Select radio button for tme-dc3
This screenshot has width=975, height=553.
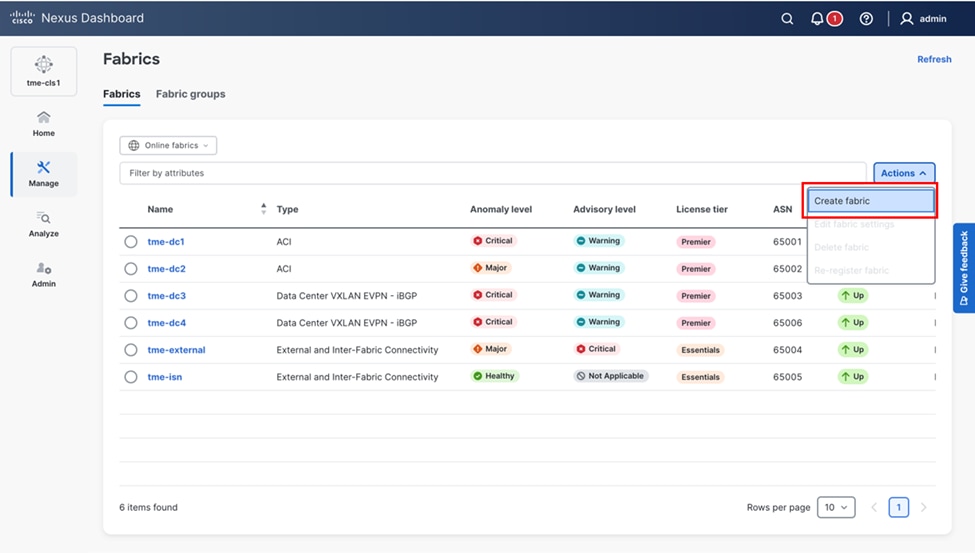[x=131, y=296]
